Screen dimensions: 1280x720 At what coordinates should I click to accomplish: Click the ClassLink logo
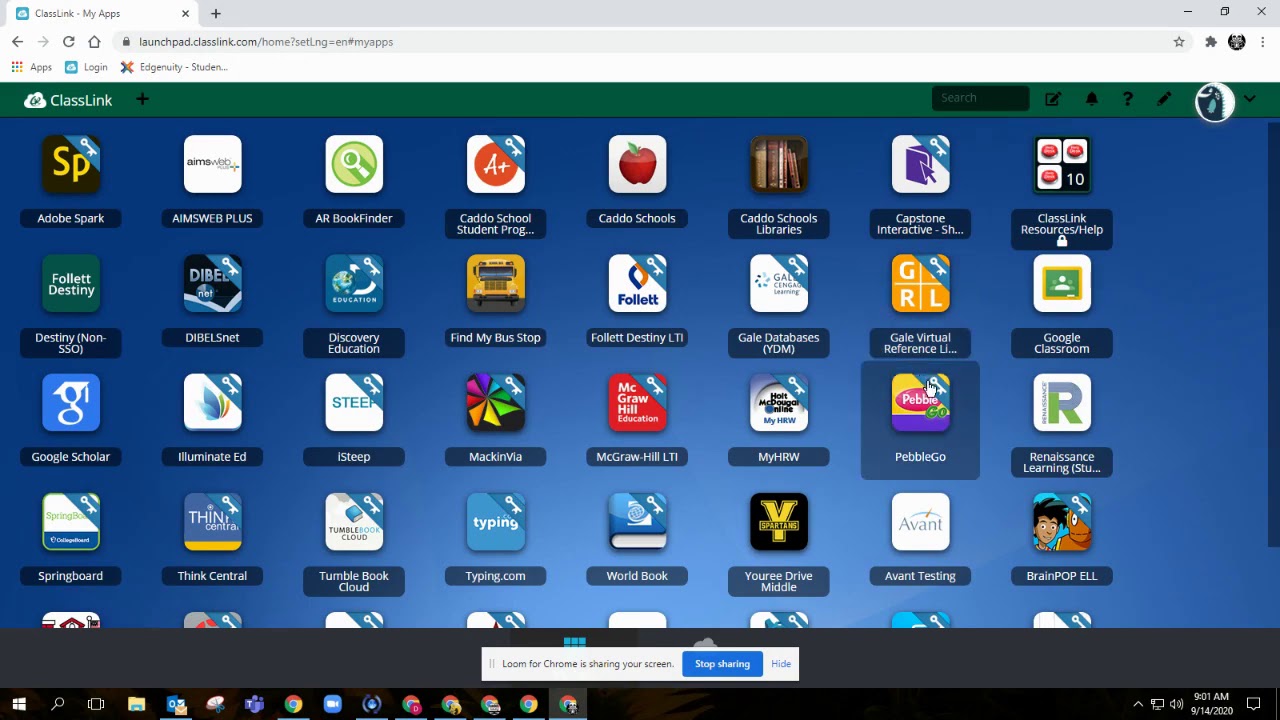click(x=68, y=100)
